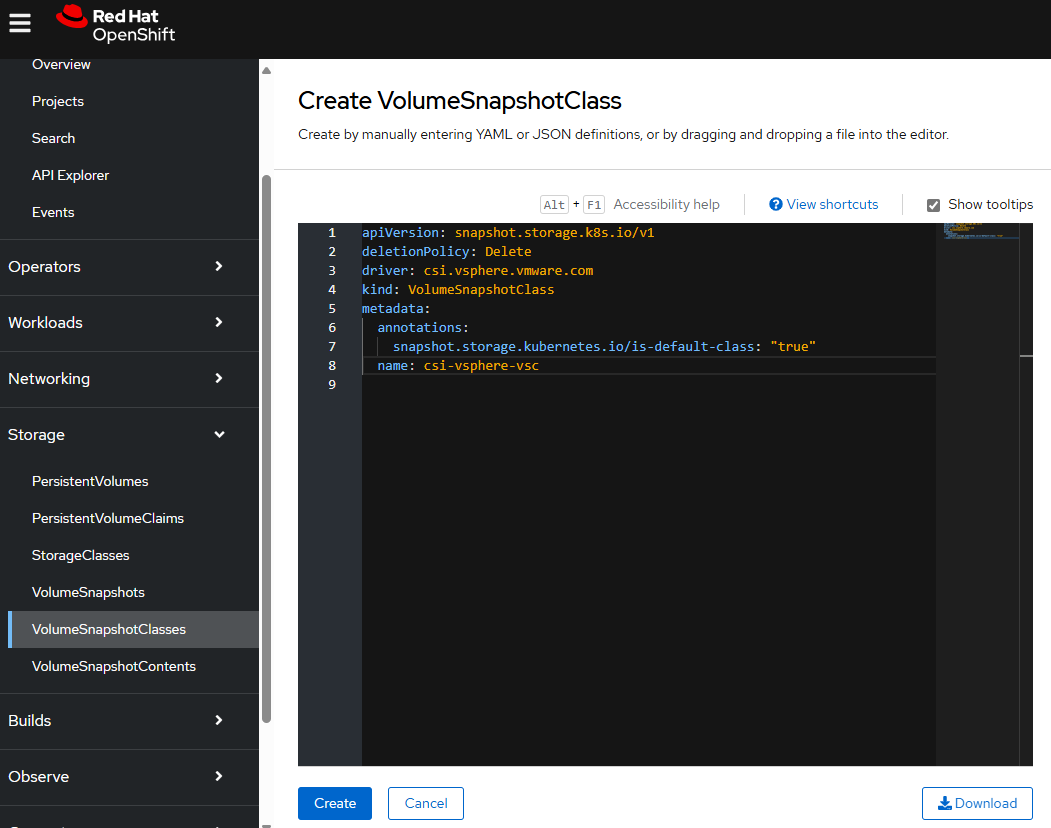
Task: Navigate to VolumeSnapshots
Action: pyautogui.click(x=88, y=592)
